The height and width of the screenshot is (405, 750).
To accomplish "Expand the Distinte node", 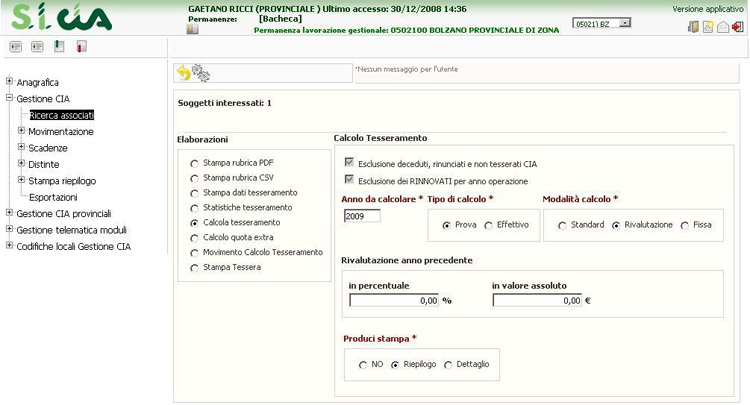I will 21,163.
